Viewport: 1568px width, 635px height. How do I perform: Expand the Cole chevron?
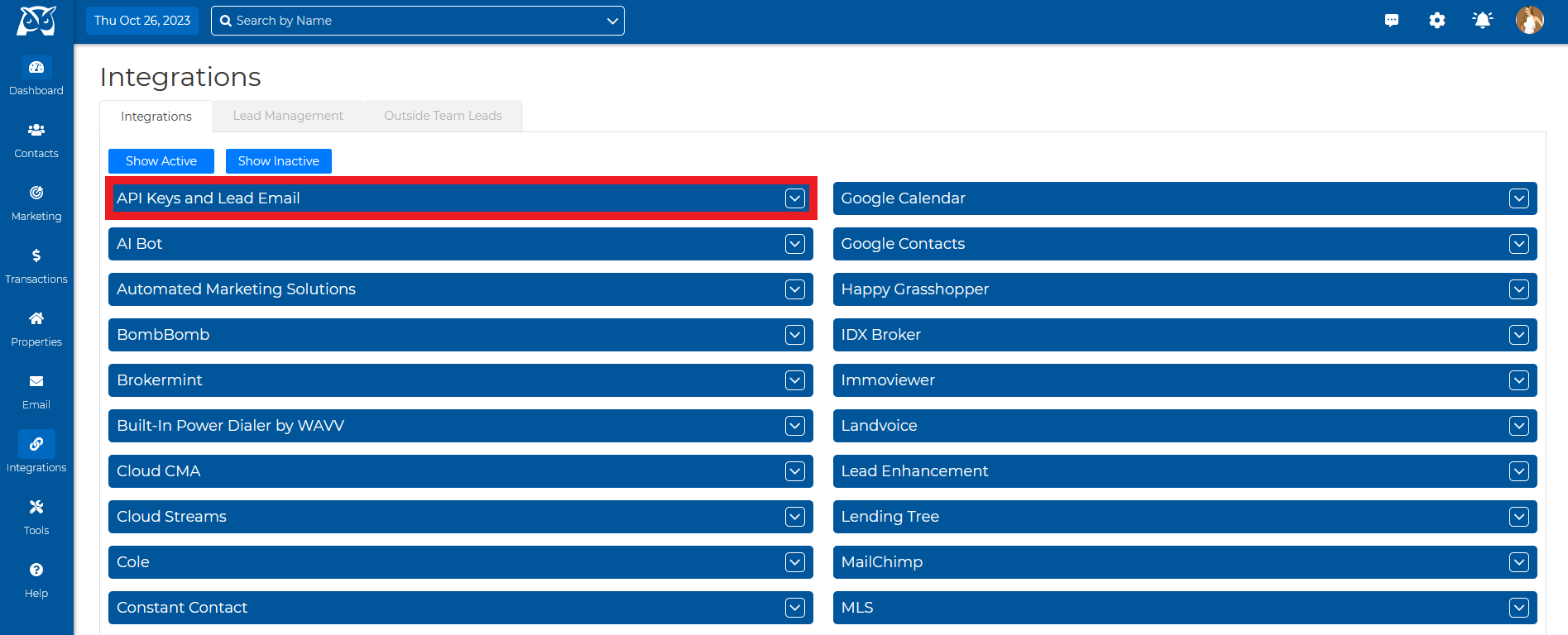[x=795, y=562]
